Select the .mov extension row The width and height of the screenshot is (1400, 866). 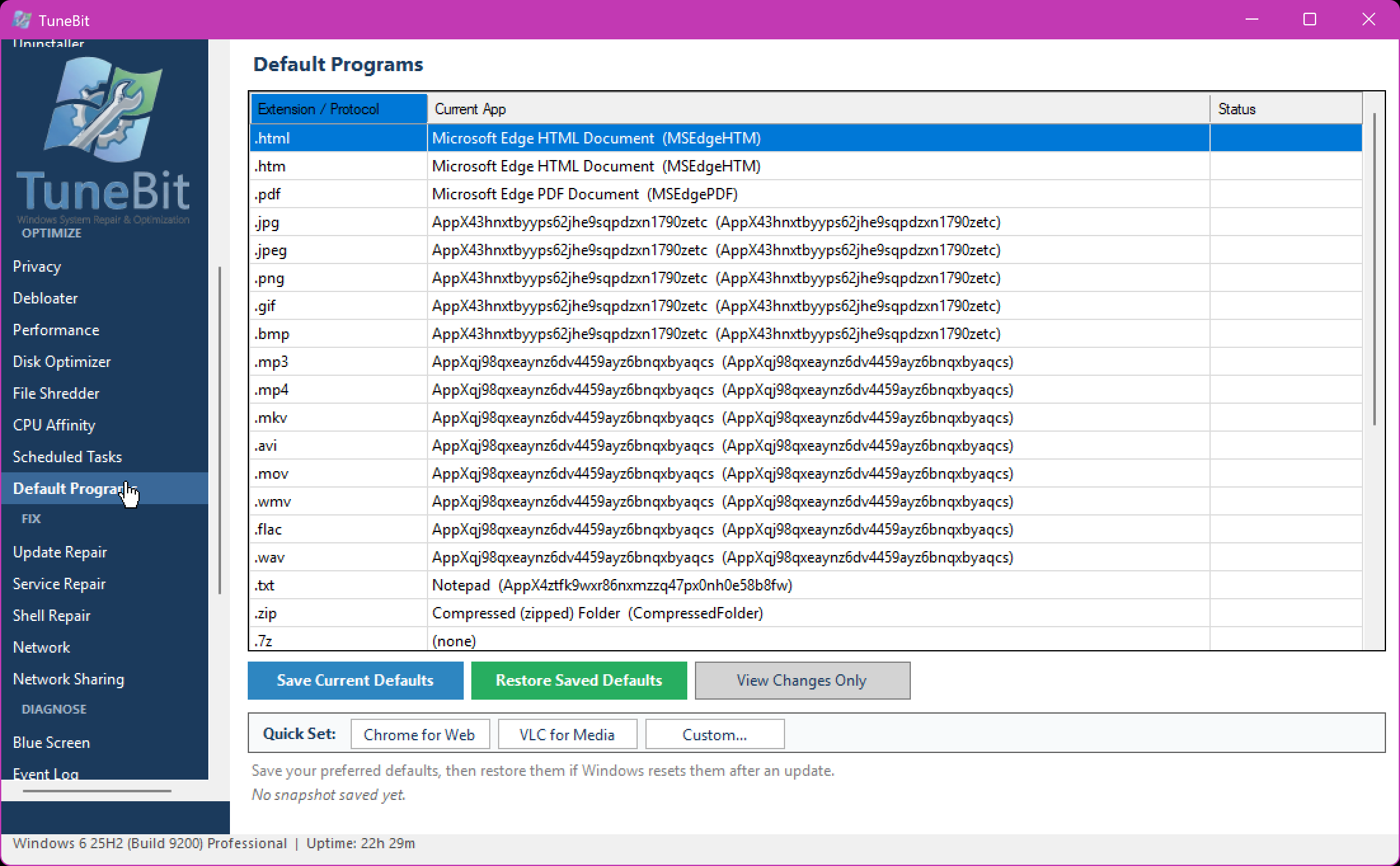click(806, 473)
